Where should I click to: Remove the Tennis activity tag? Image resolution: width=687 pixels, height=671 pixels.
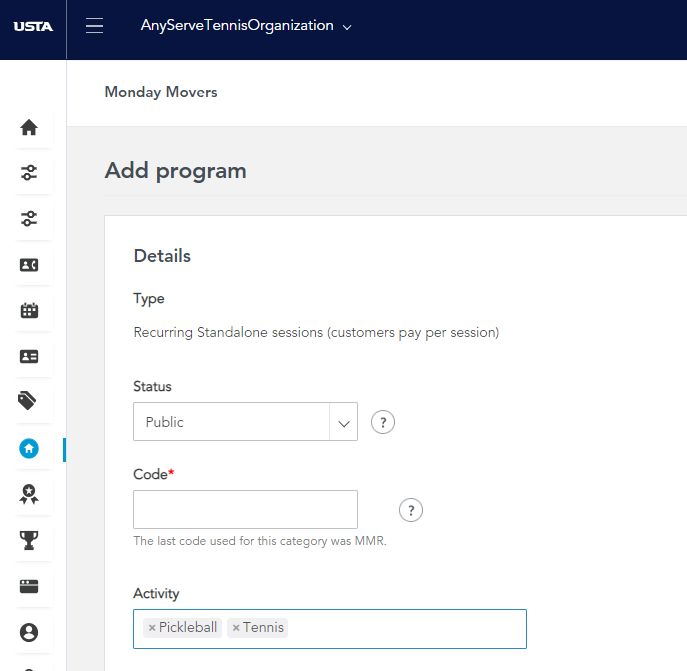pyautogui.click(x=236, y=628)
